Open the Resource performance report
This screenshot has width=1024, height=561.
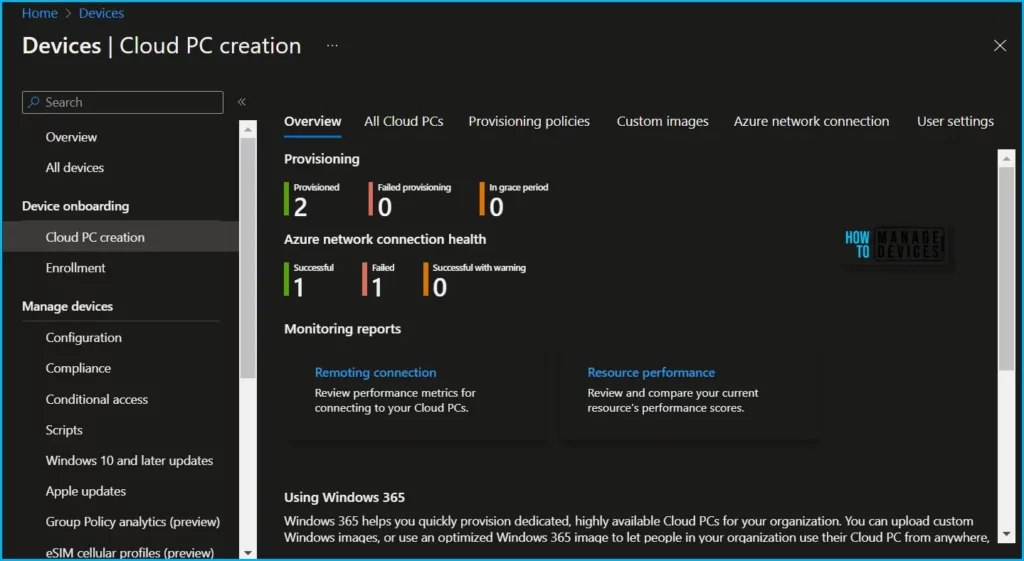pyautogui.click(x=651, y=372)
